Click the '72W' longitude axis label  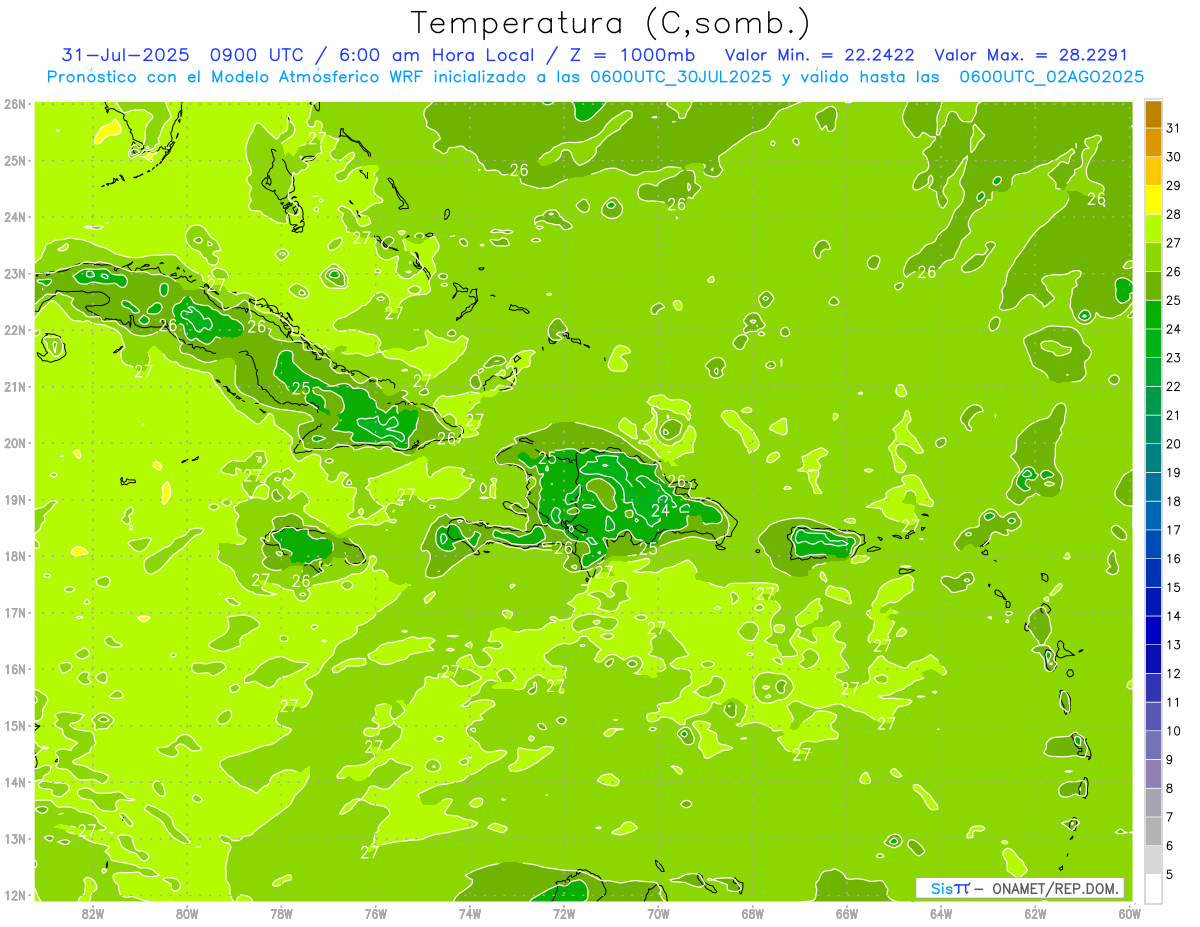pyautogui.click(x=564, y=912)
